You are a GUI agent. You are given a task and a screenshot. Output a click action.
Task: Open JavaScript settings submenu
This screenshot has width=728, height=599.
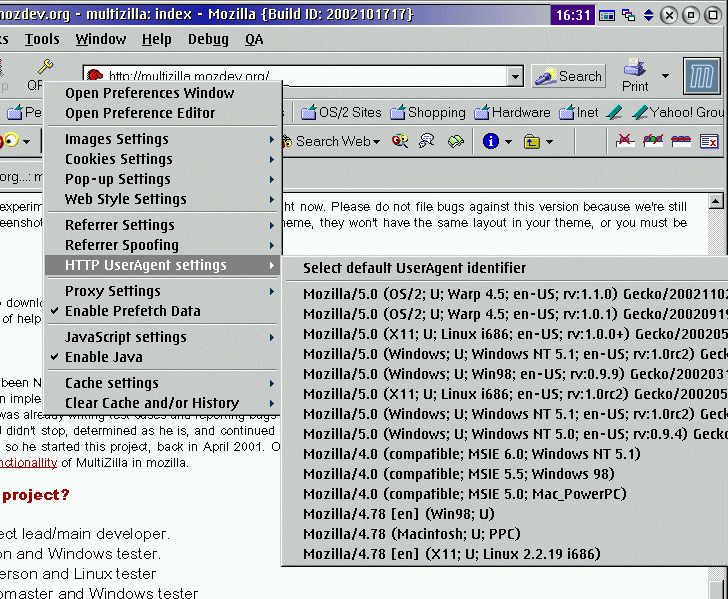[x=163, y=337]
